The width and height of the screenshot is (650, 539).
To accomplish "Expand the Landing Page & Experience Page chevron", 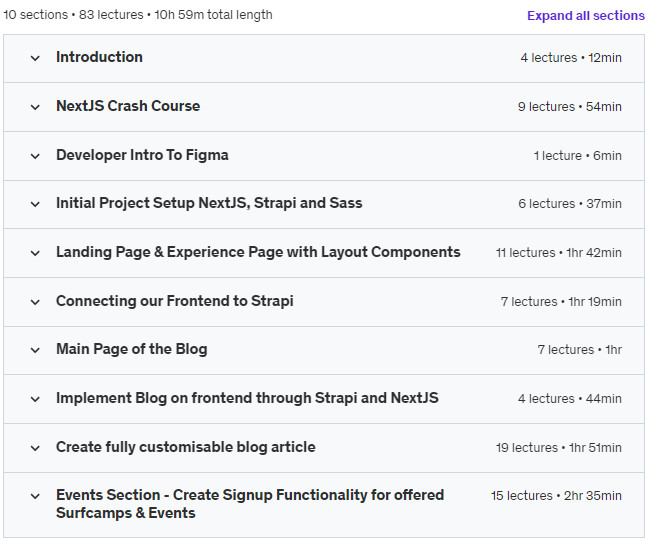I will [x=35, y=253].
